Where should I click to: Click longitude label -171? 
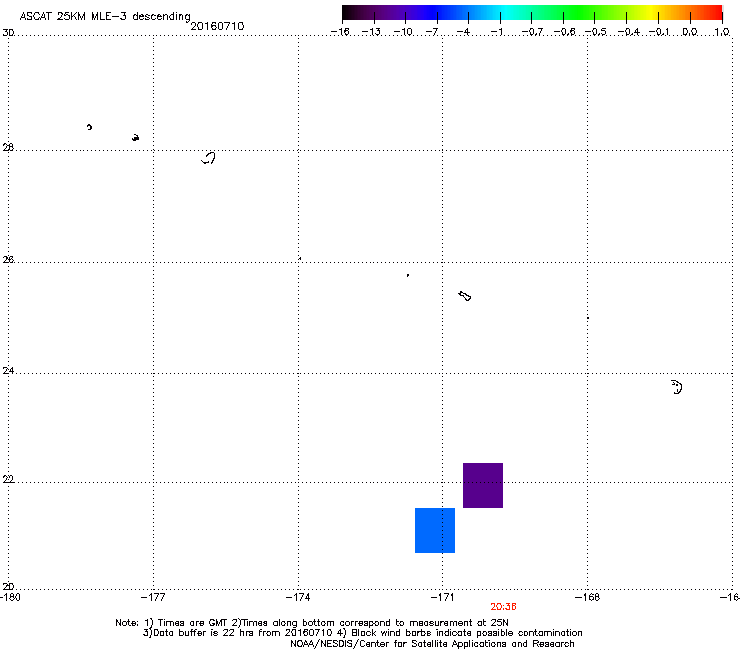(443, 597)
